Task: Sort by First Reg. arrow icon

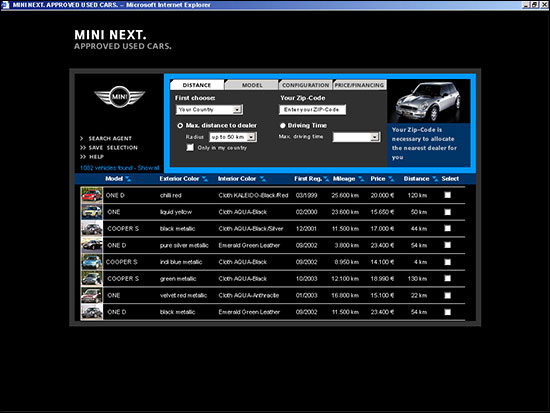Action: pyautogui.click(x=326, y=179)
